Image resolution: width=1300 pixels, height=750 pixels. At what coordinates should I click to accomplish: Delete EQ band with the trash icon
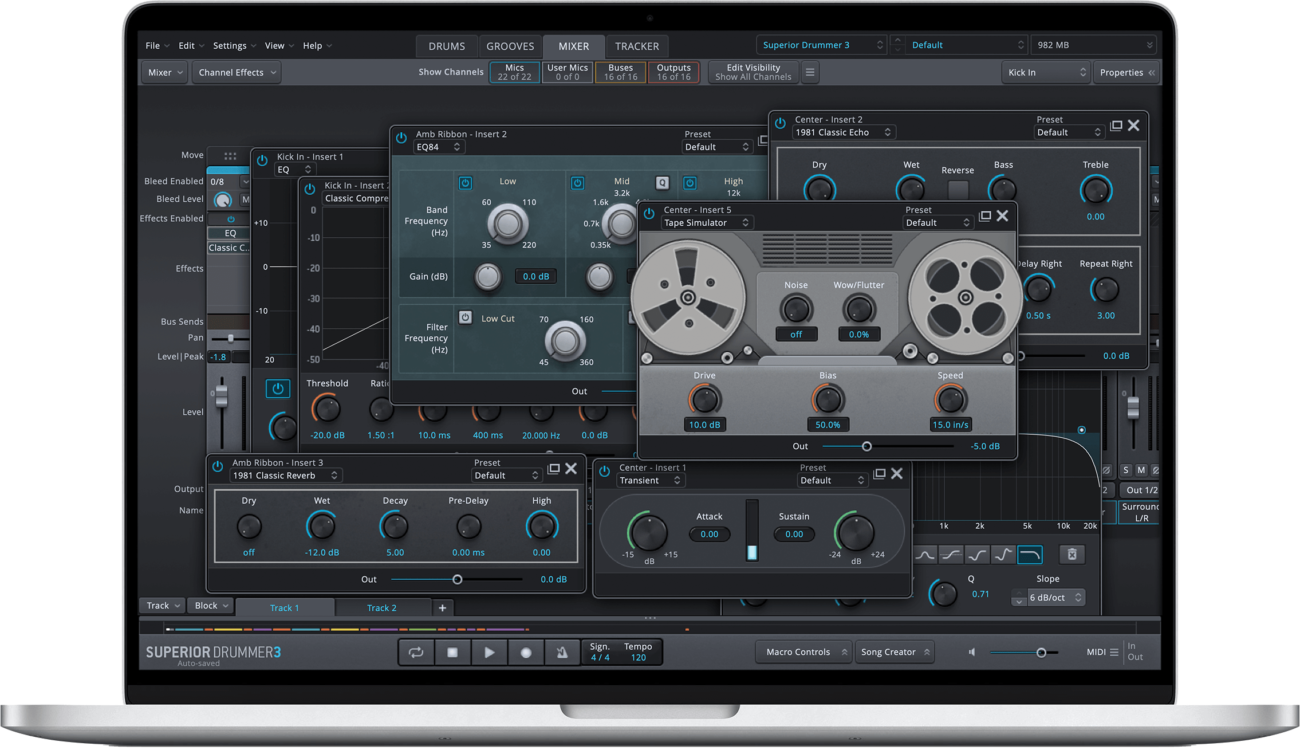tap(1071, 554)
